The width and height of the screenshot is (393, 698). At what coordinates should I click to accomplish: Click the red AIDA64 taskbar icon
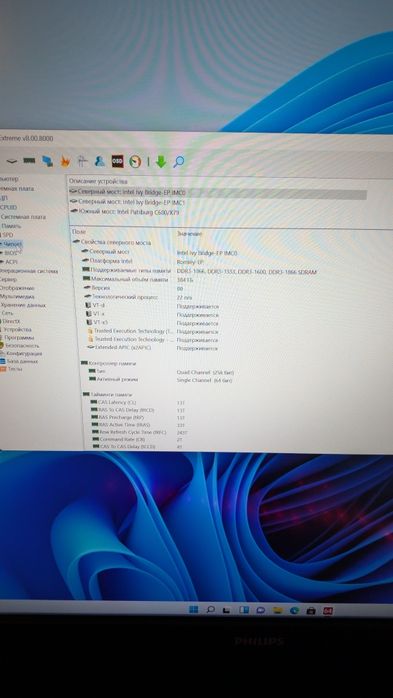(x=328, y=611)
